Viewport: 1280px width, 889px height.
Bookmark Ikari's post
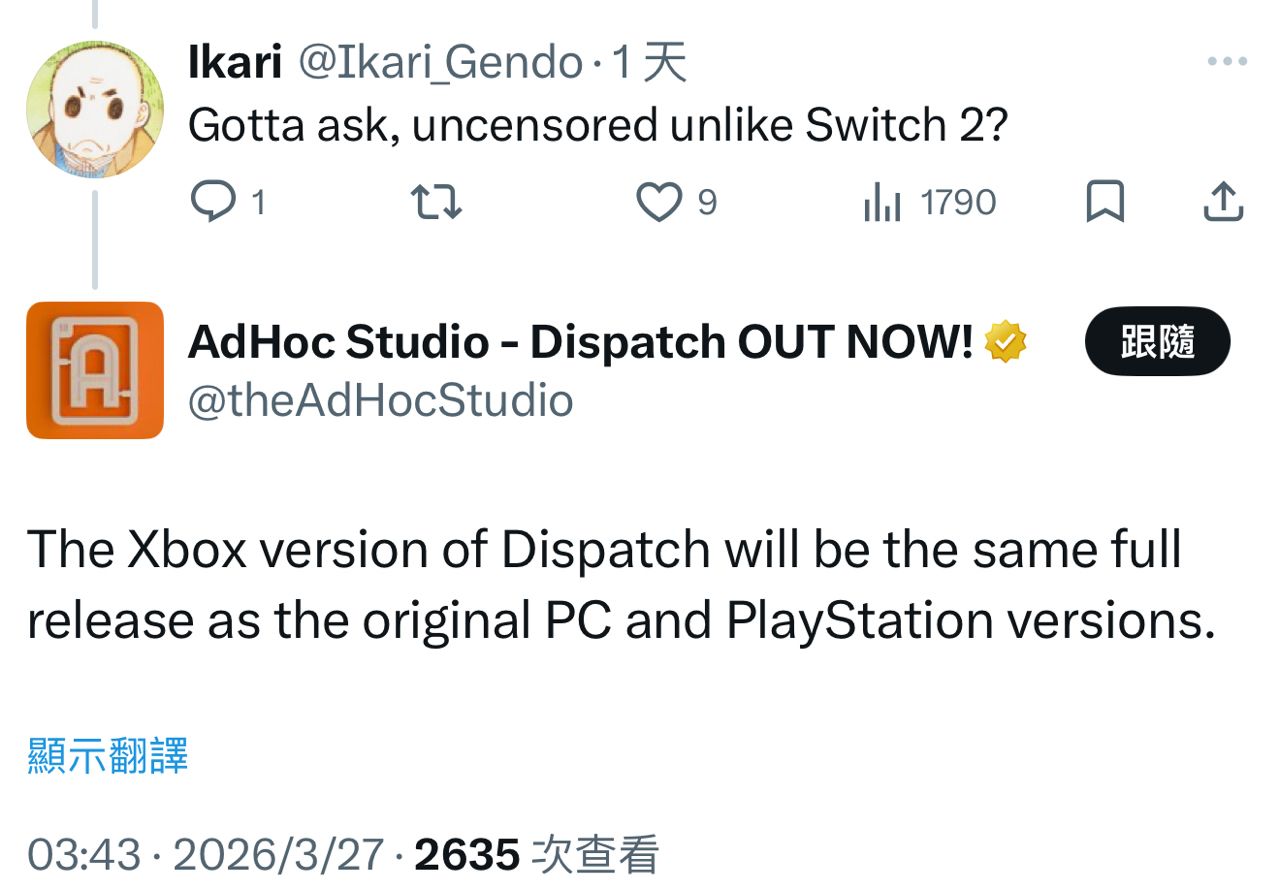tap(1105, 203)
